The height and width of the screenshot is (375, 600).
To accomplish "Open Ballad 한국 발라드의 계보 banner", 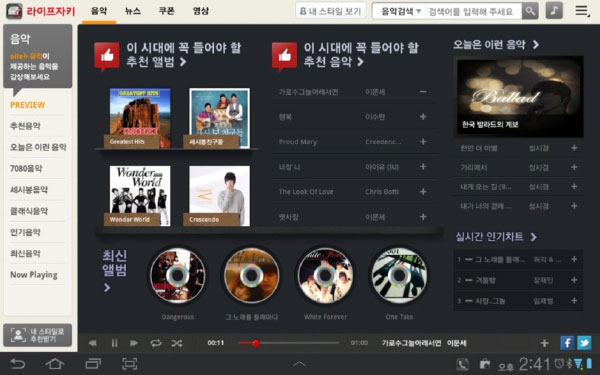I will 518,96.
